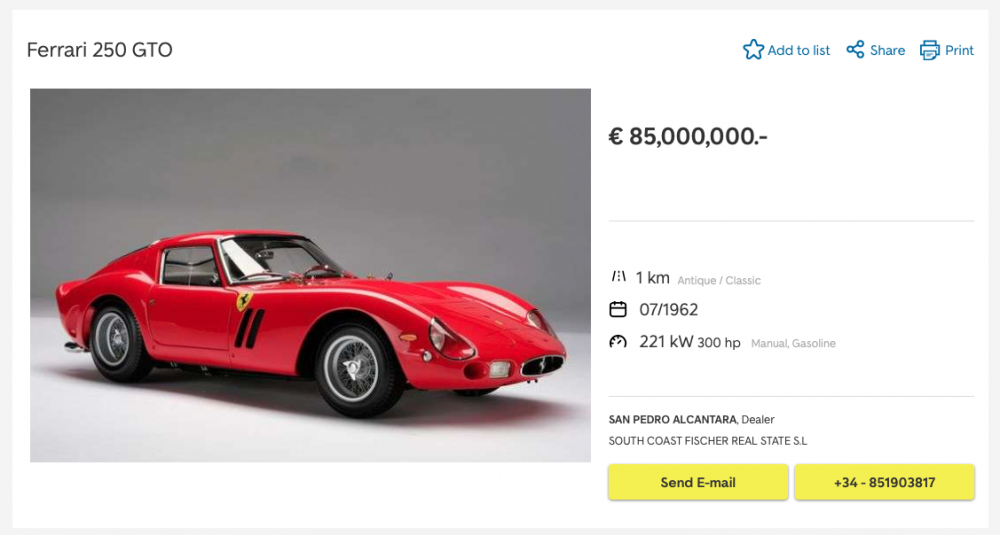Click the star icon beside Add to list
The width and height of the screenshot is (1000, 535).
tap(753, 50)
